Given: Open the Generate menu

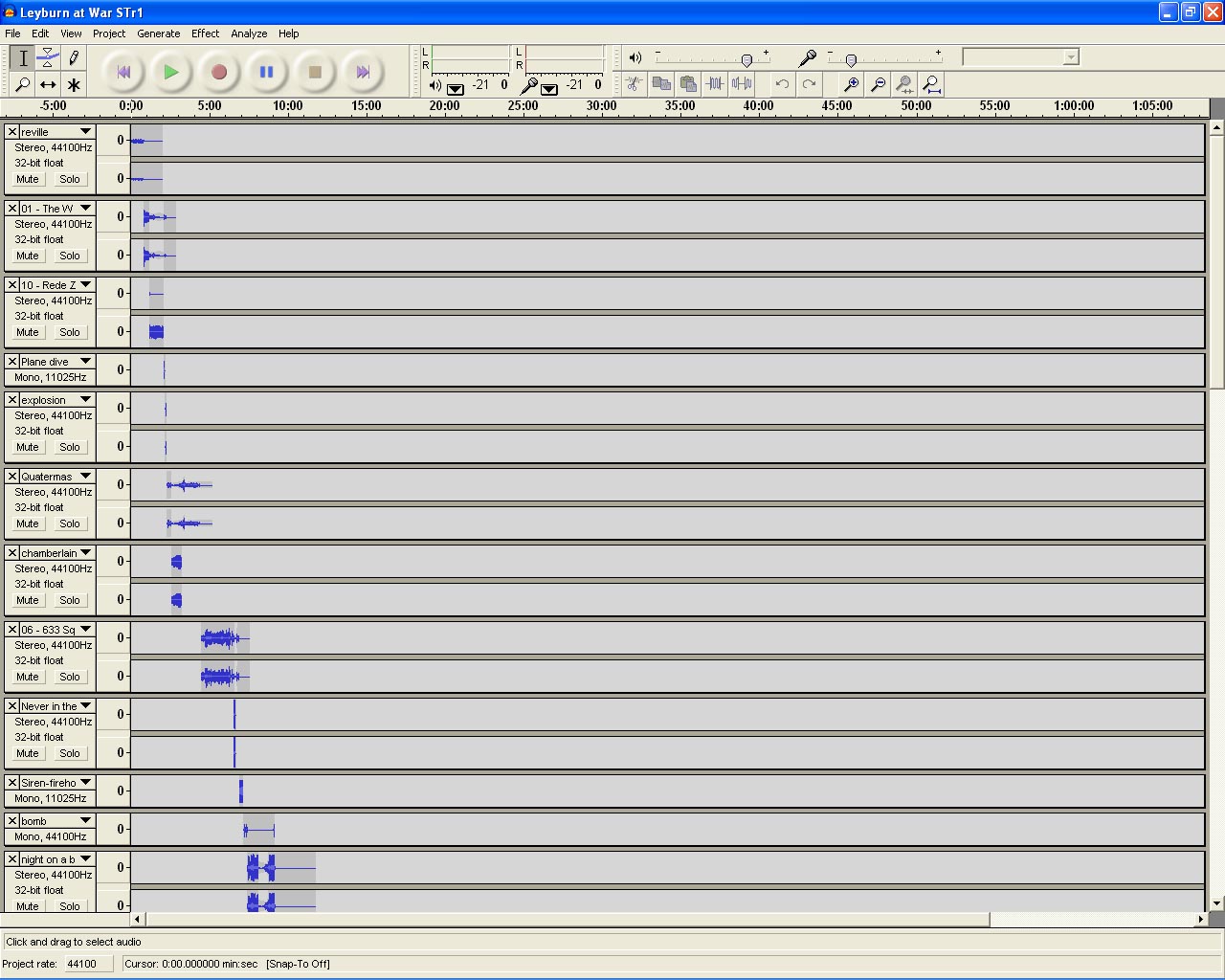Looking at the screenshot, I should click(x=158, y=33).
